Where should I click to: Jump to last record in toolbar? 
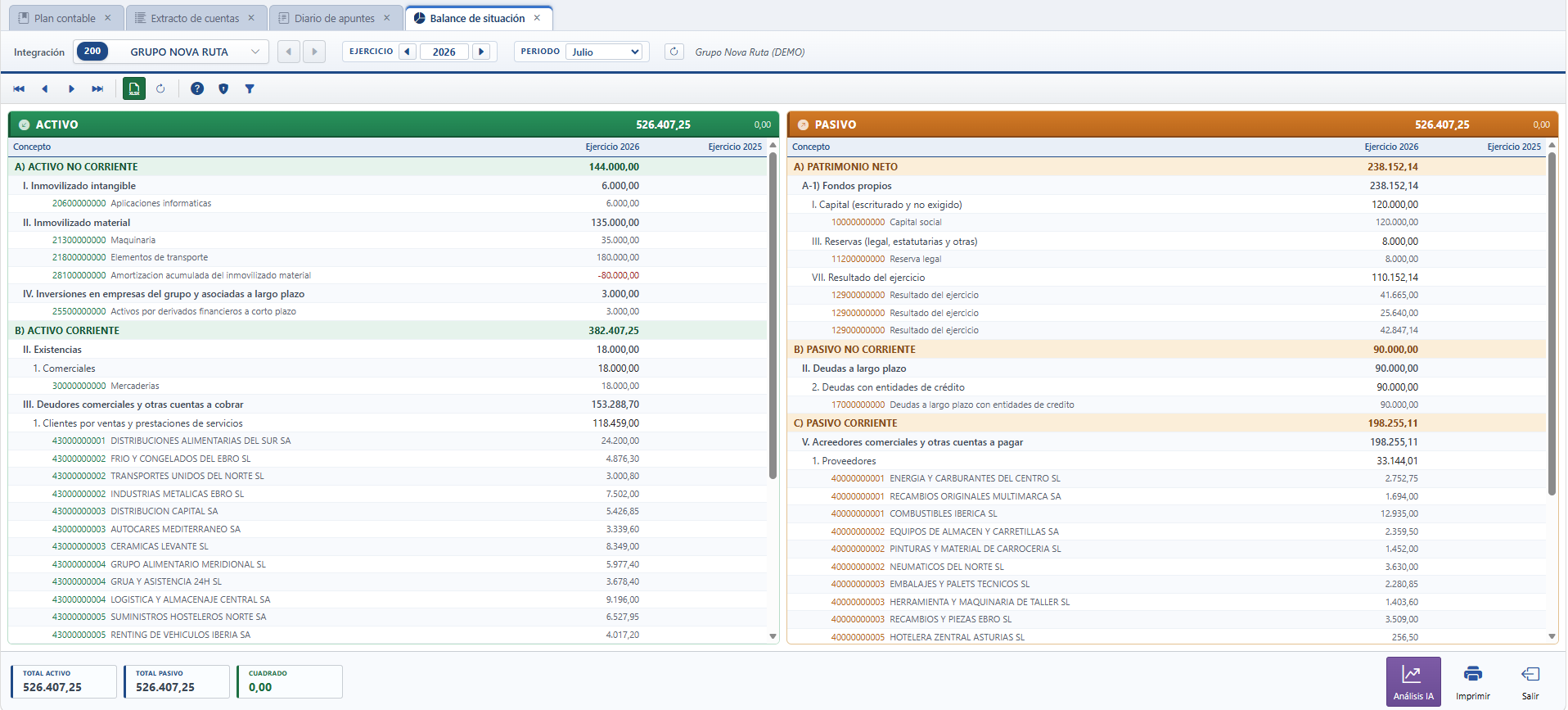[x=97, y=88]
